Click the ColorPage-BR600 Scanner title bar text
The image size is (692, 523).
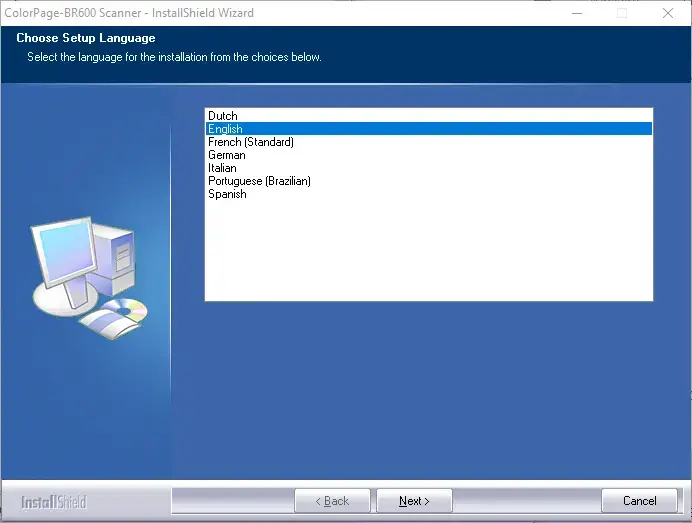pos(130,13)
